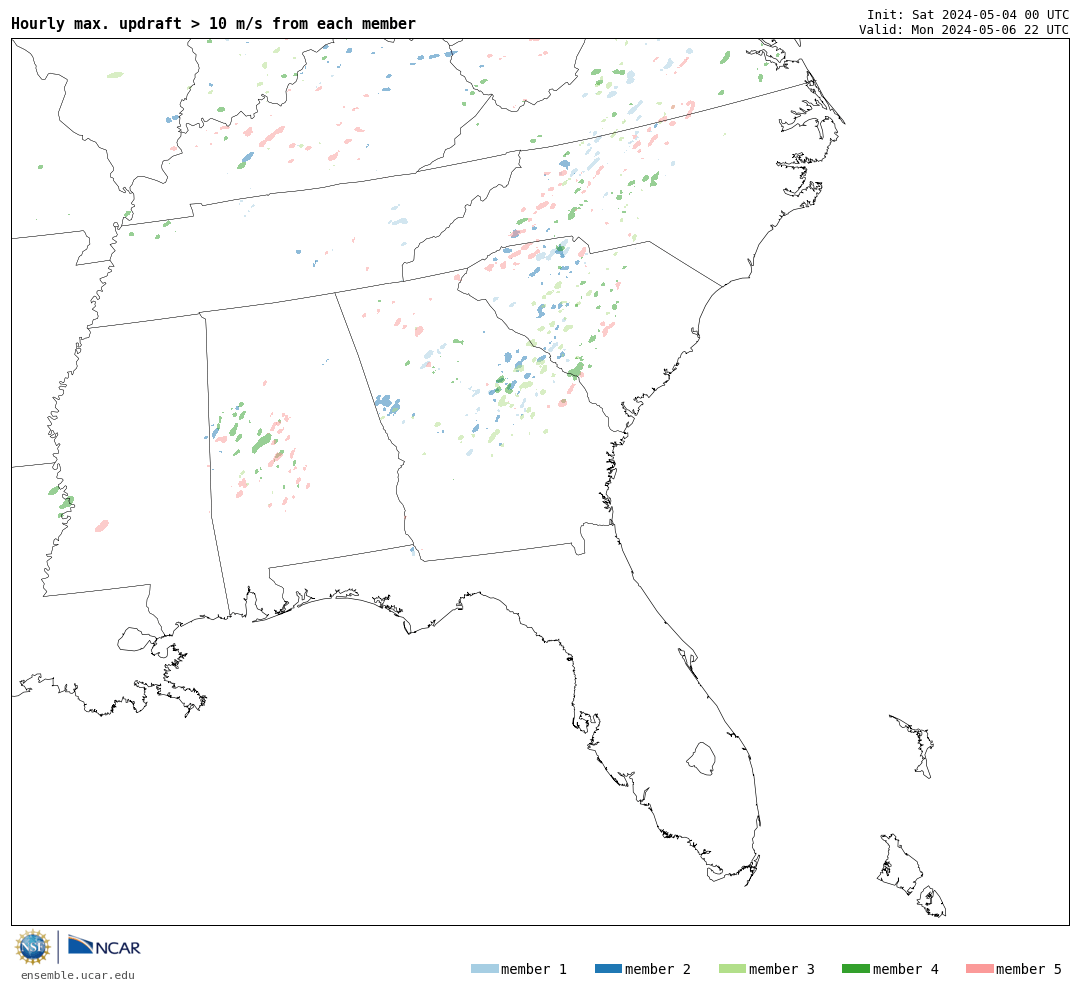This screenshot has height=988, width=1080.
Task: Click the member 2 dark blue legend swatch
Action: pyautogui.click(x=608, y=969)
